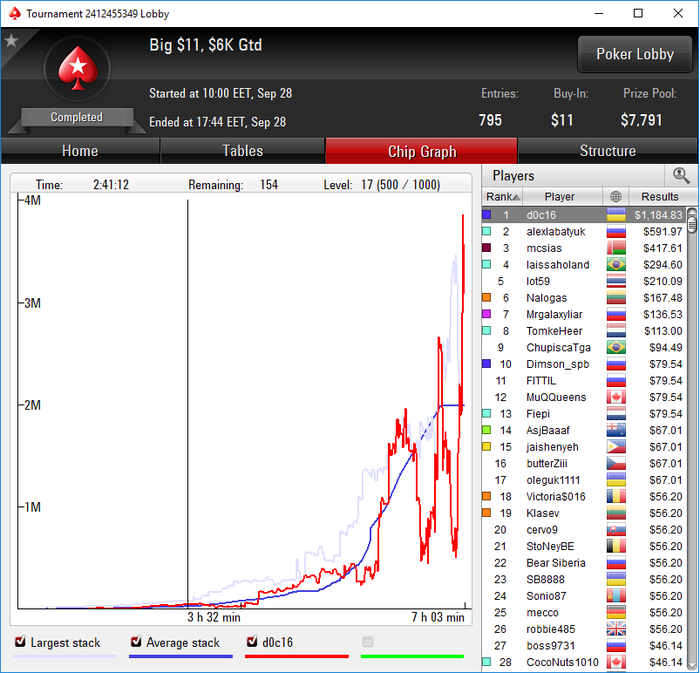The image size is (700, 673).
Task: Click the $1,184.83 result for d0c16
Action: click(658, 215)
